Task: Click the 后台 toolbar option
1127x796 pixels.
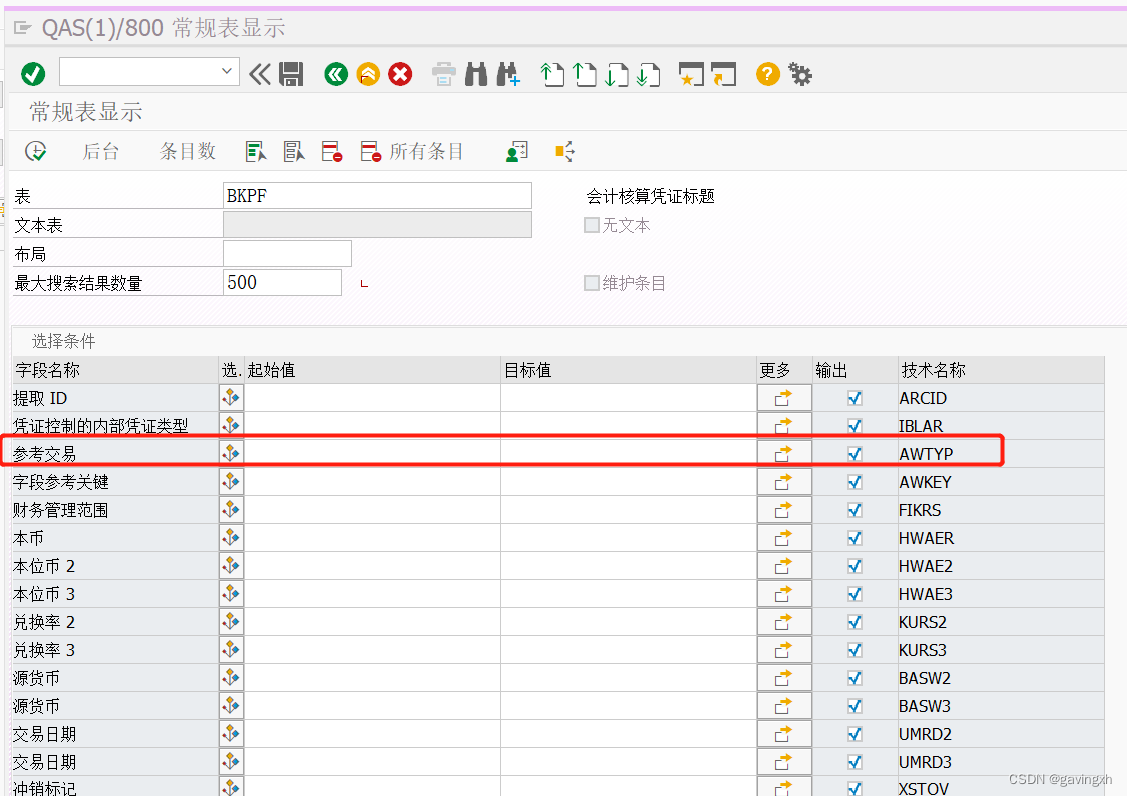Action: 100,151
